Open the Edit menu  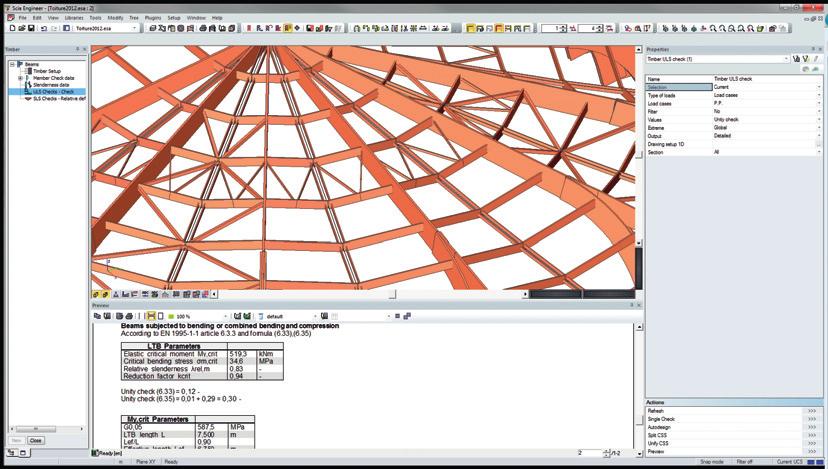(x=37, y=17)
